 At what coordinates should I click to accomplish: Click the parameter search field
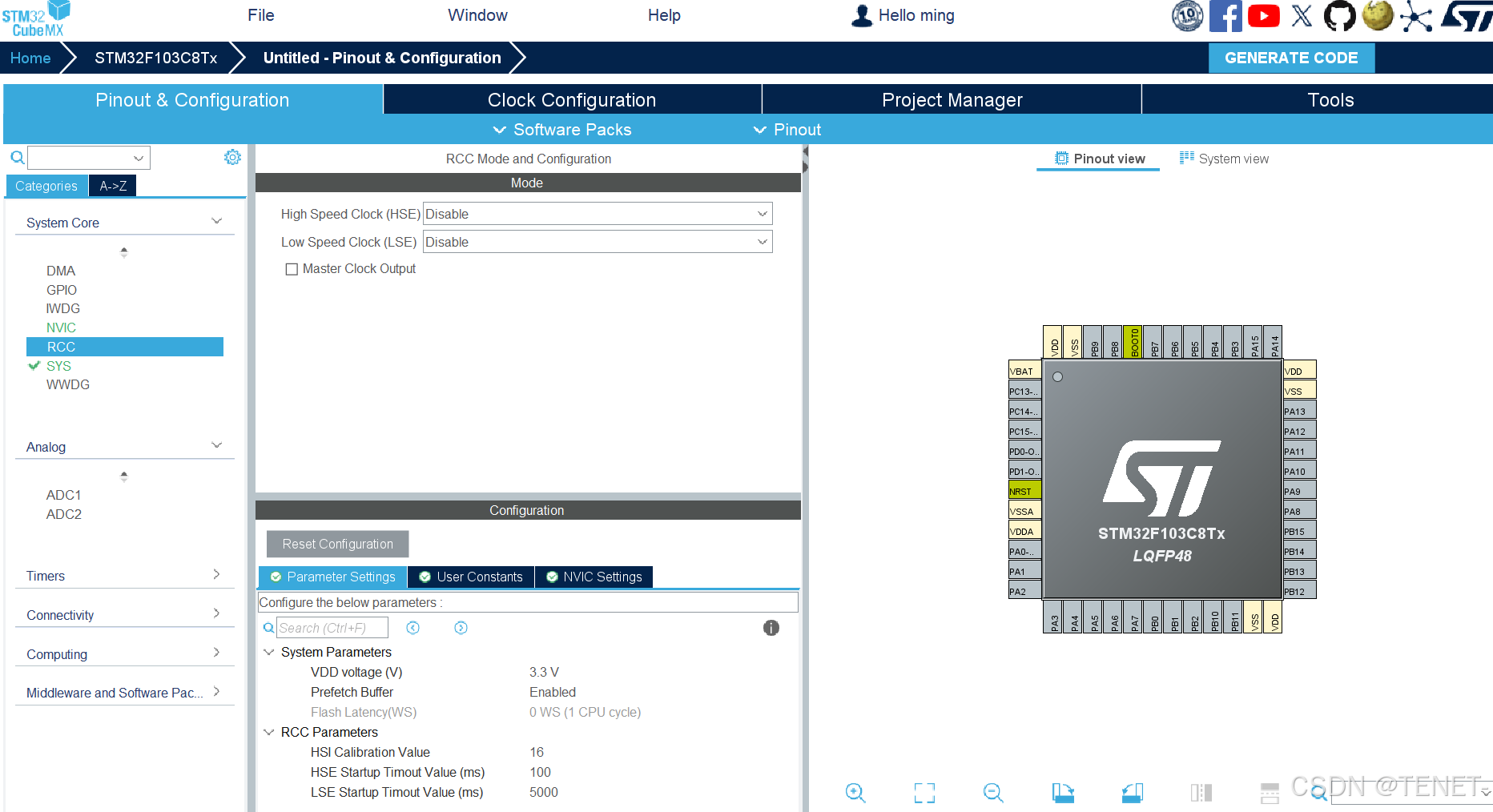332,628
